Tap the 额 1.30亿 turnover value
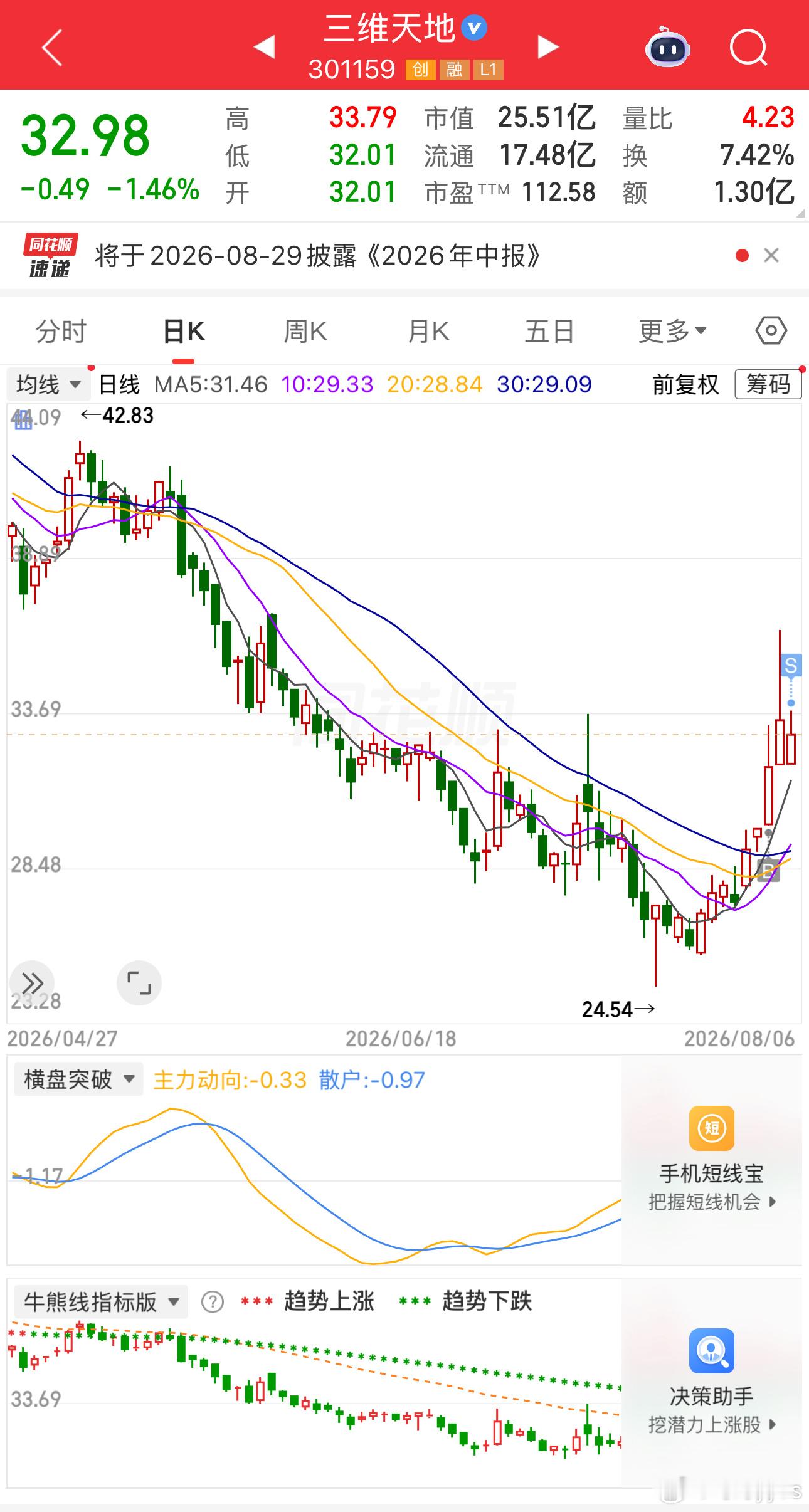 point(754,192)
